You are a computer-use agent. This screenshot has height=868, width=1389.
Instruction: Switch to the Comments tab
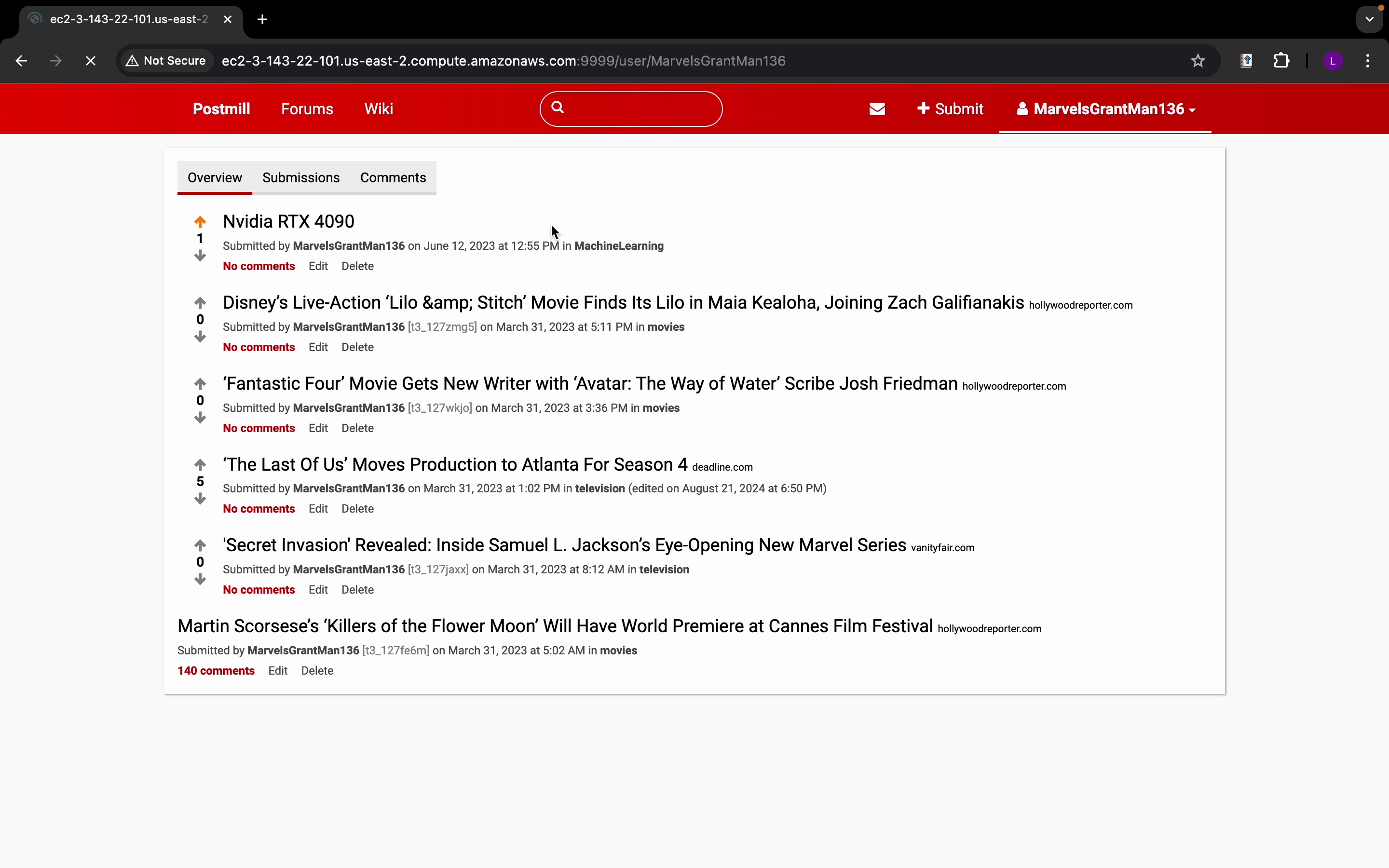coord(393,178)
